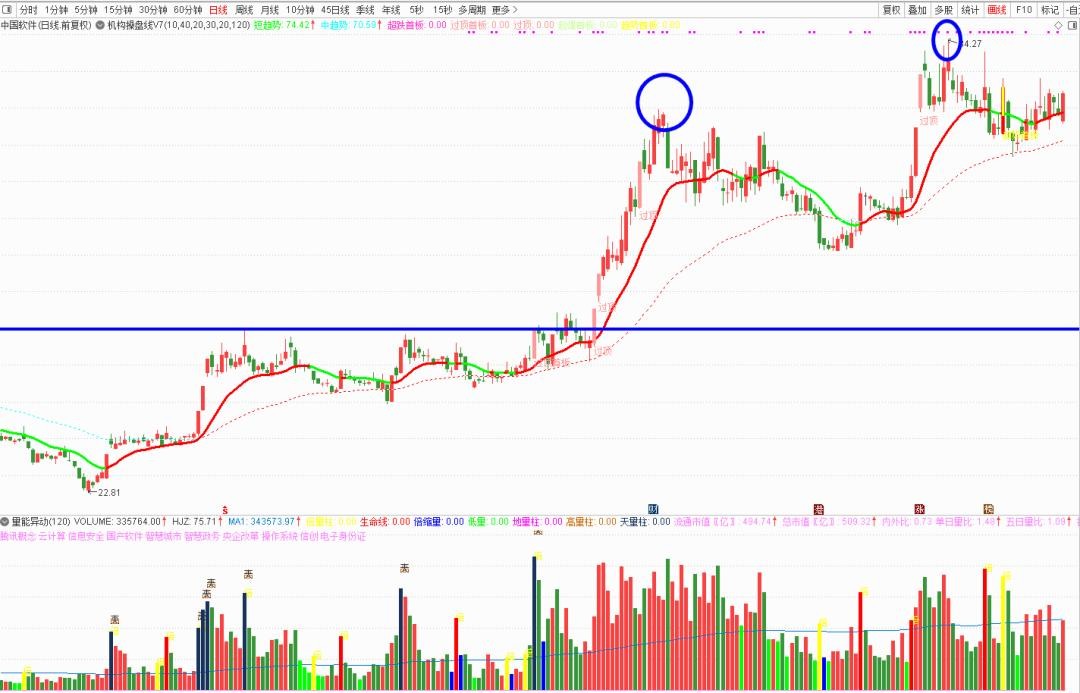Click the side panel icon beside the diamond

1072,25
